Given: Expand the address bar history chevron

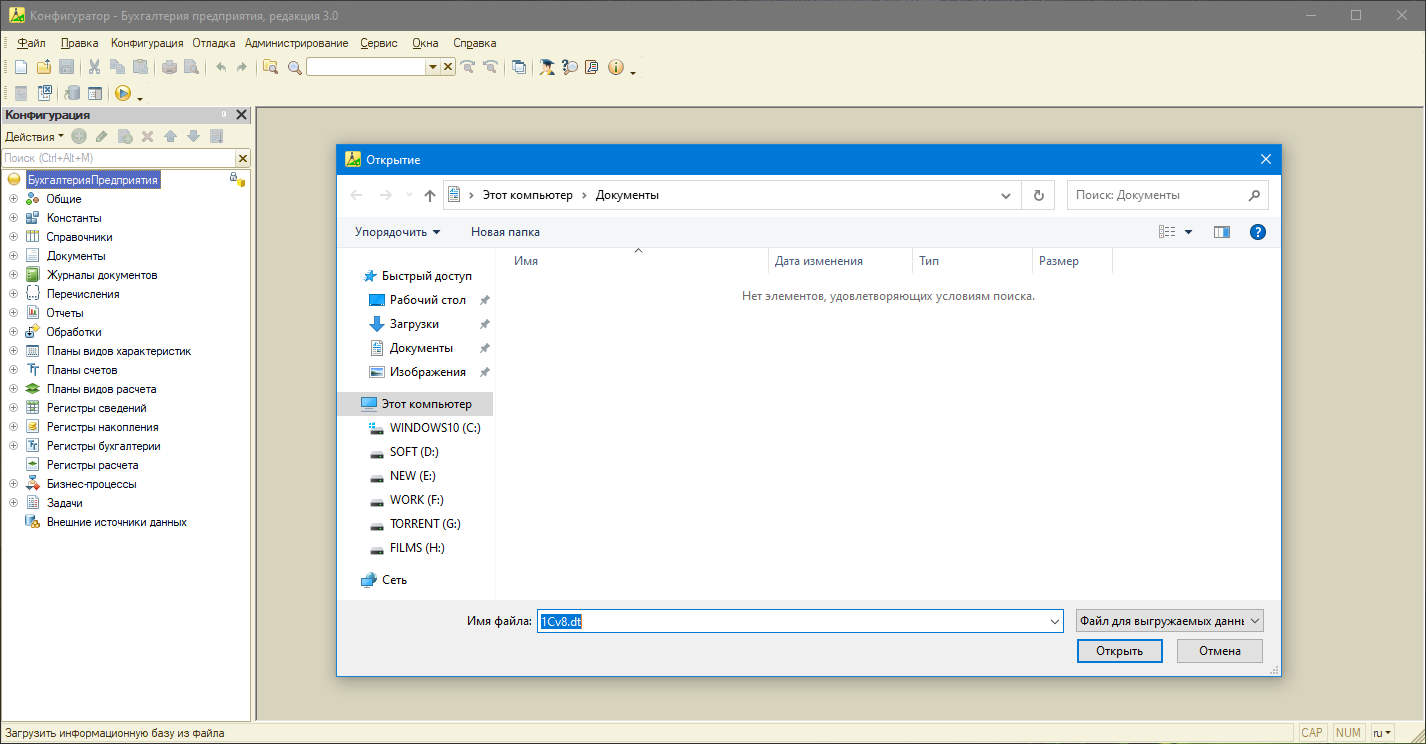Looking at the screenshot, I should pyautogui.click(x=1006, y=195).
